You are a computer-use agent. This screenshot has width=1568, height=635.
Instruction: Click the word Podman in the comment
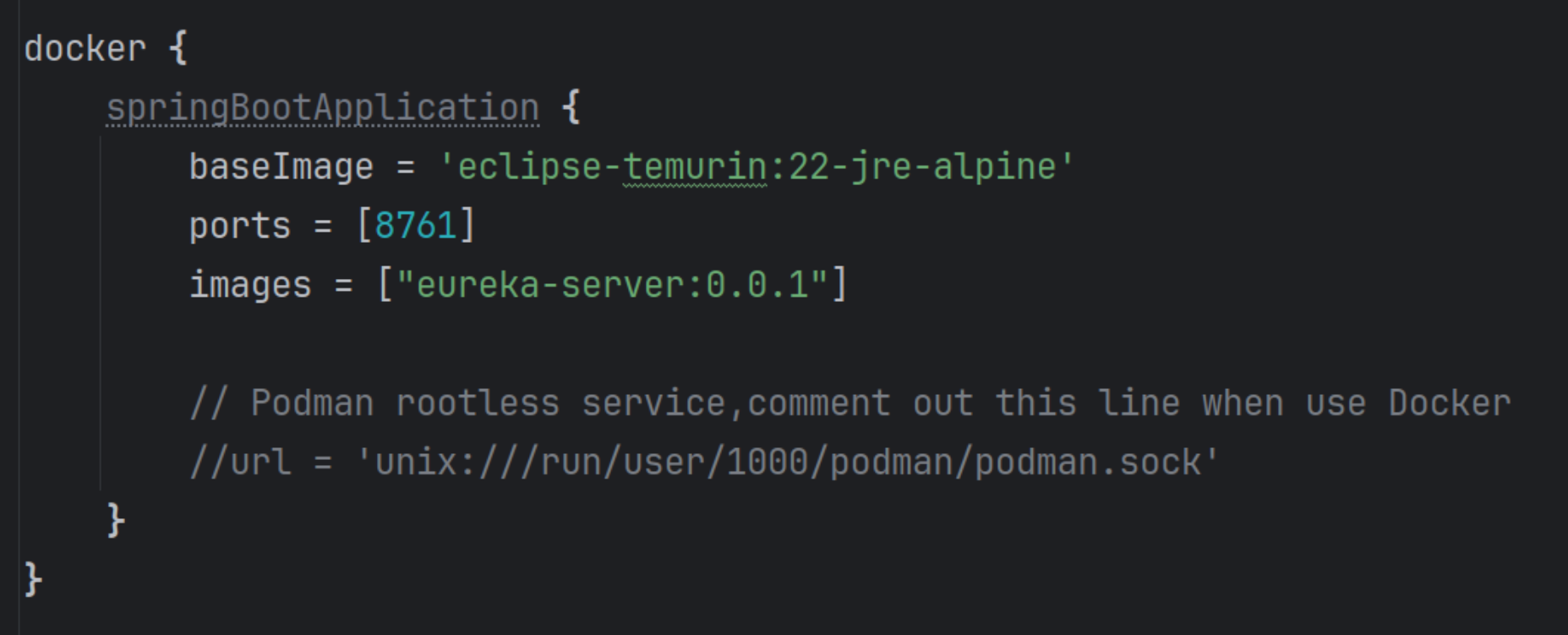[x=312, y=403]
